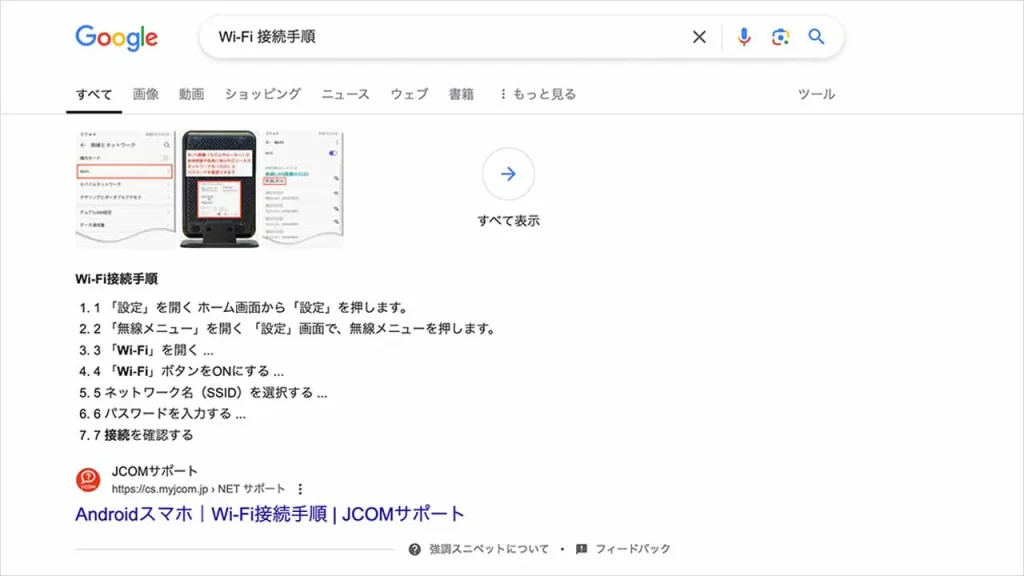1024x576 pixels.
Task: Click the Google logo
Action: pyautogui.click(x=116, y=37)
